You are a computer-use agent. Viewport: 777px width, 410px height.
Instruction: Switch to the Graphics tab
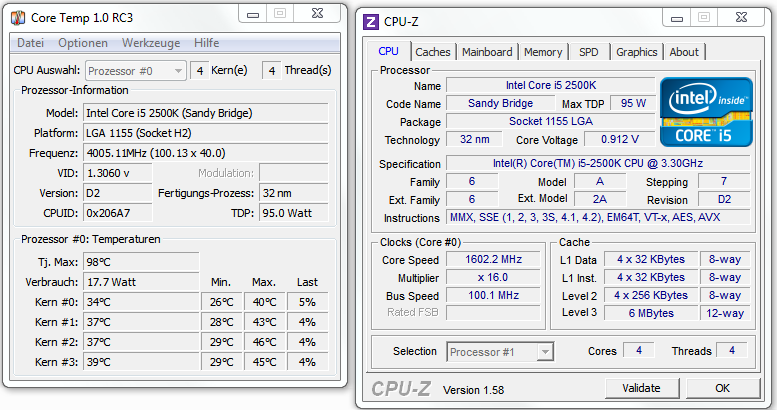point(637,52)
